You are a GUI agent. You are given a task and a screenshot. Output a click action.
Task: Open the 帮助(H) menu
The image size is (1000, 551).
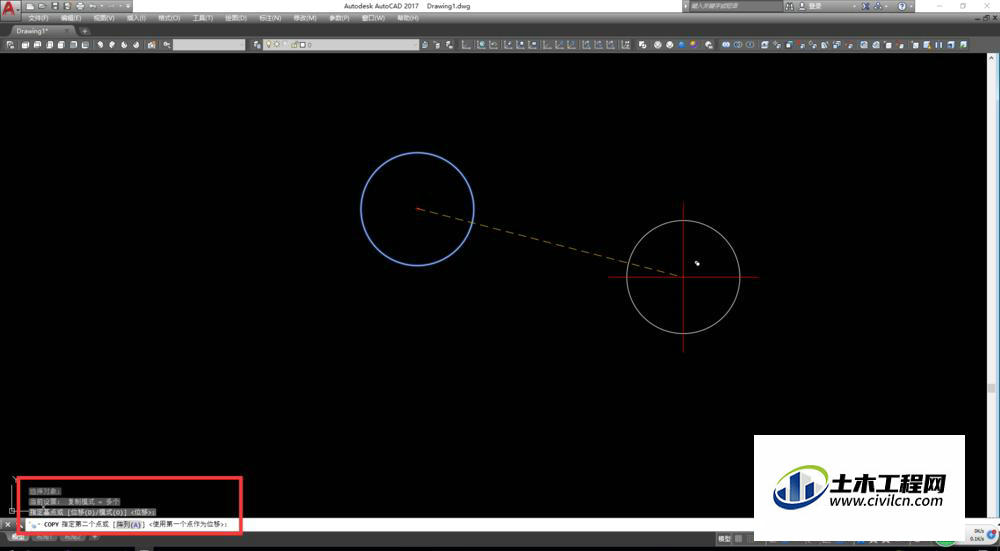coord(408,18)
